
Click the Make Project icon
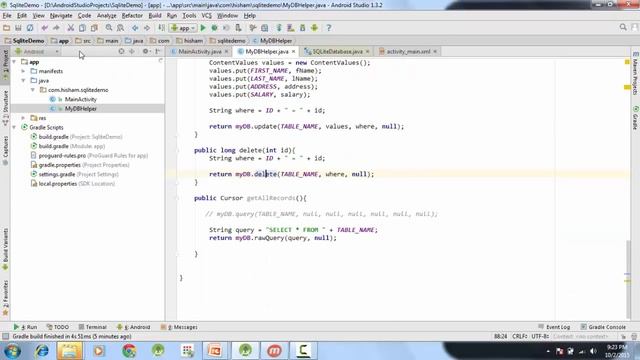[x=161, y=28]
